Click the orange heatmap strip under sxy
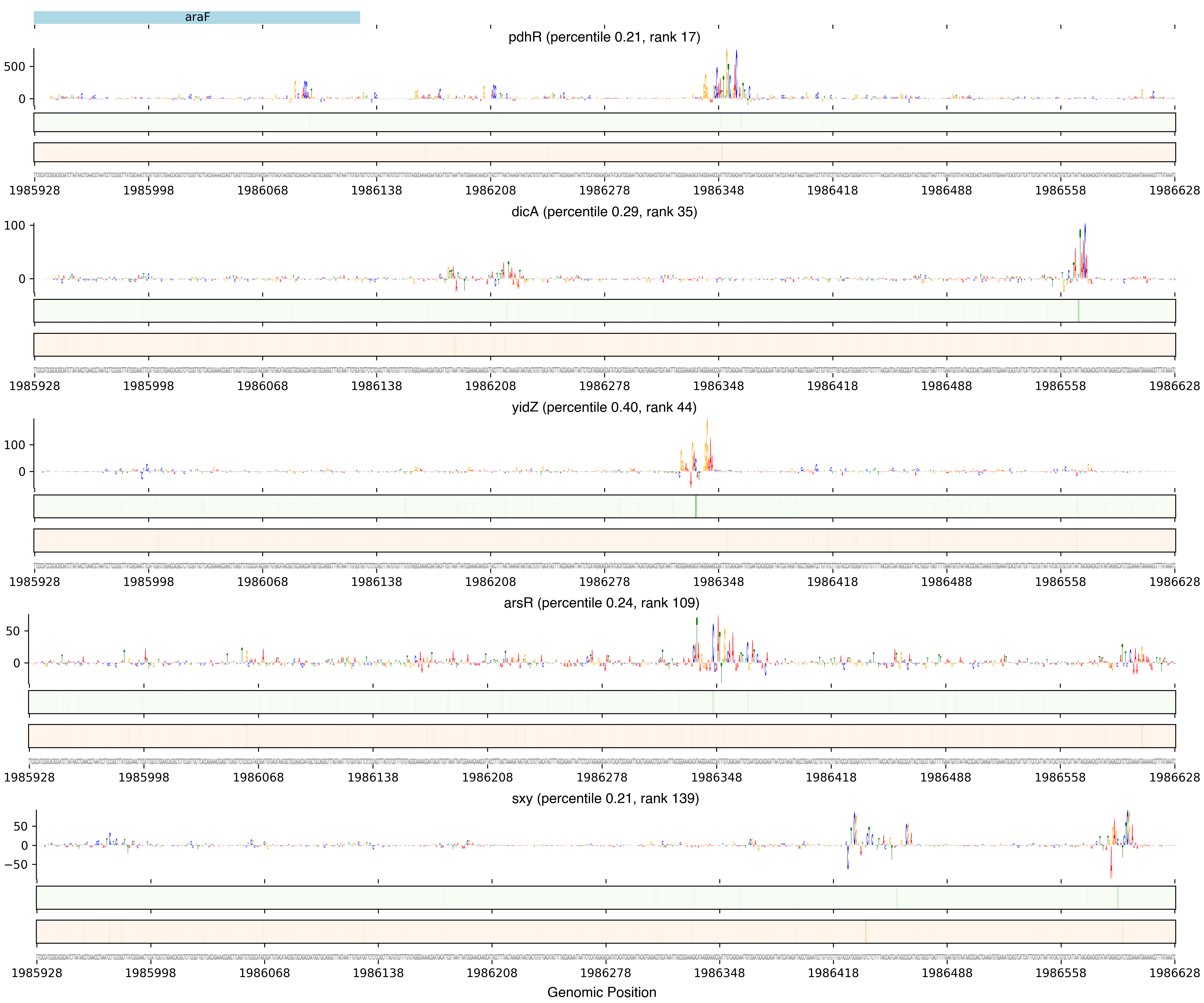 click(606, 931)
